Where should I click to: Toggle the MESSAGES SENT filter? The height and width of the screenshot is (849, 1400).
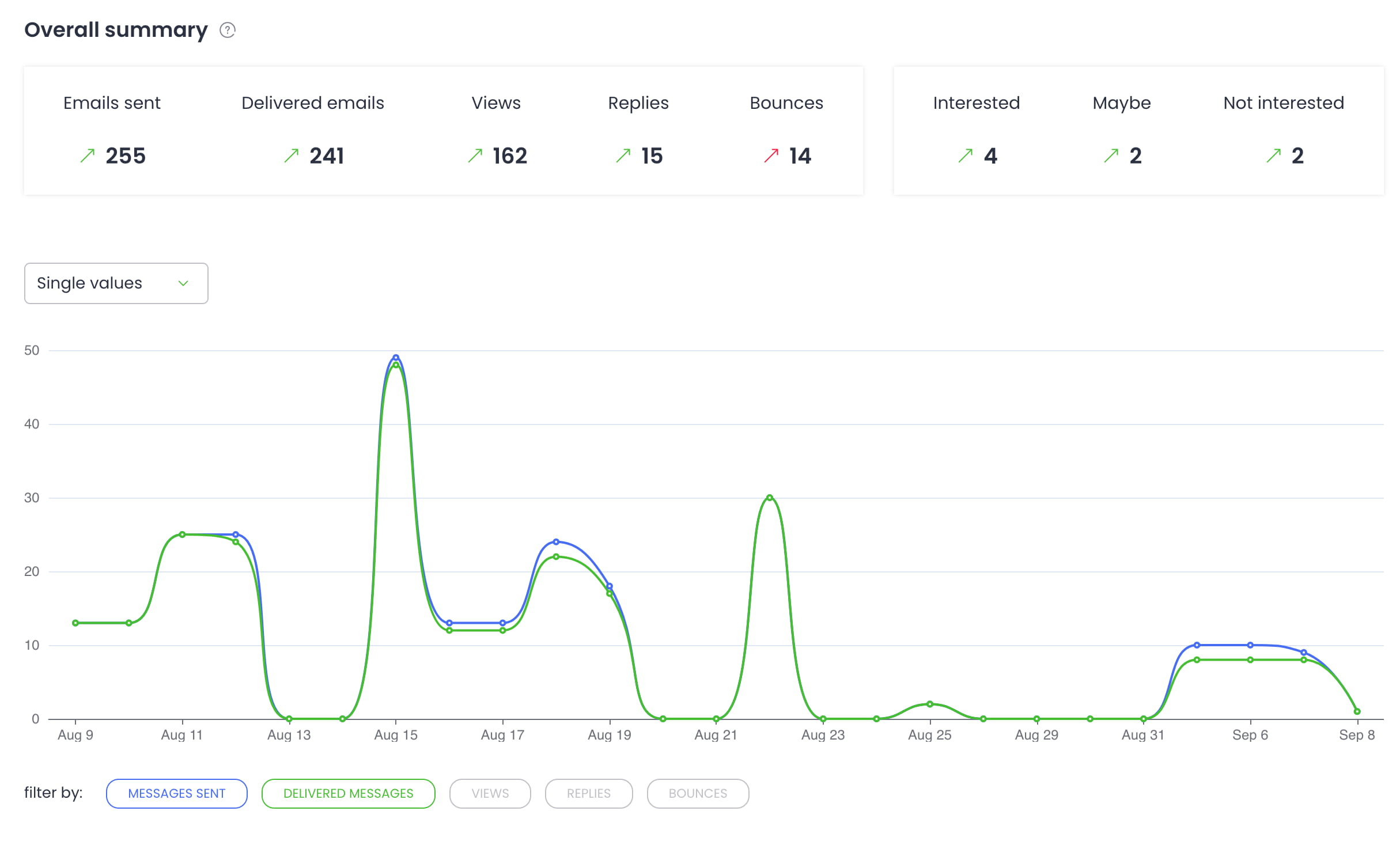point(176,794)
